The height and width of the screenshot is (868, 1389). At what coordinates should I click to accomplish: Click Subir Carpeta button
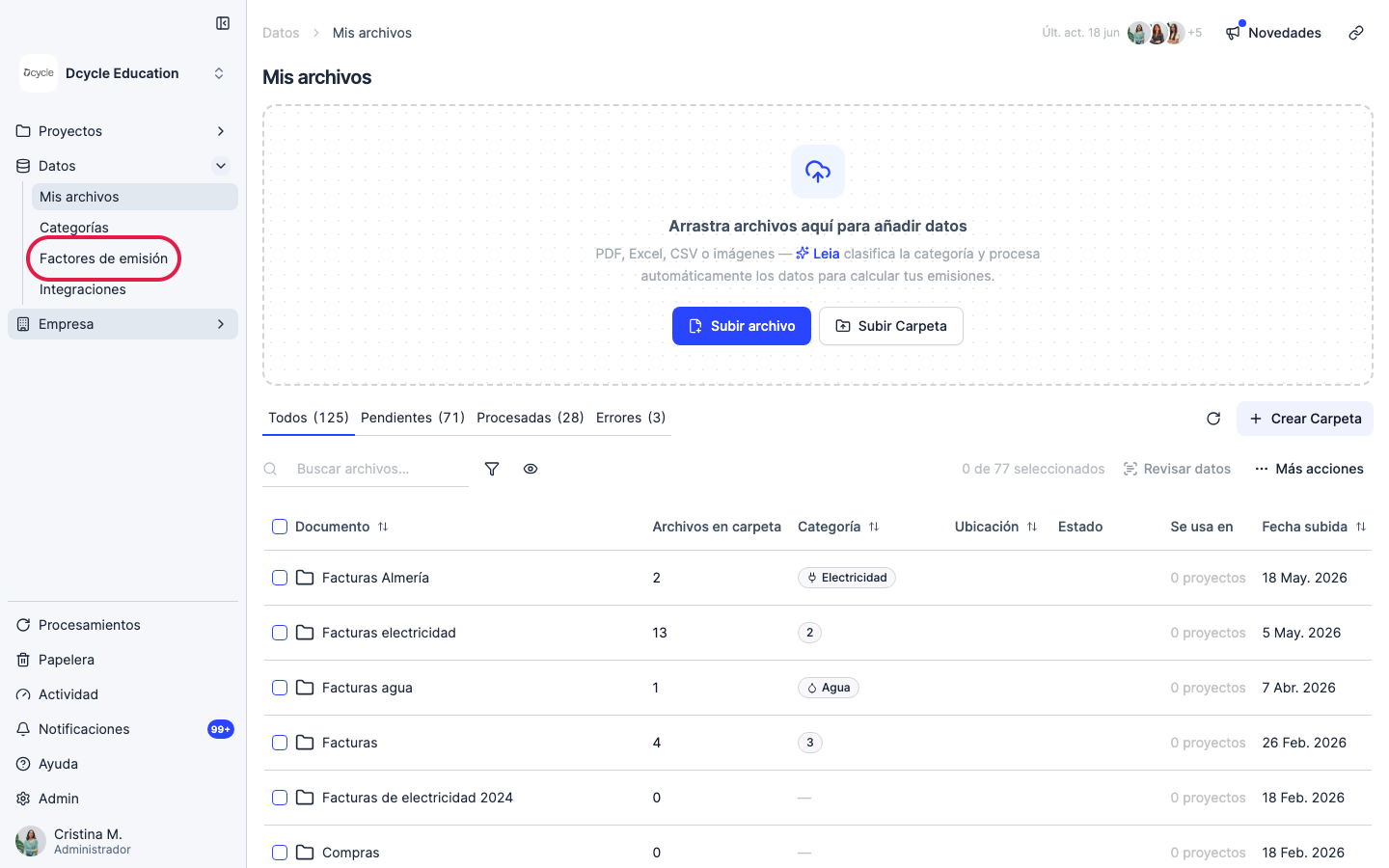(891, 326)
